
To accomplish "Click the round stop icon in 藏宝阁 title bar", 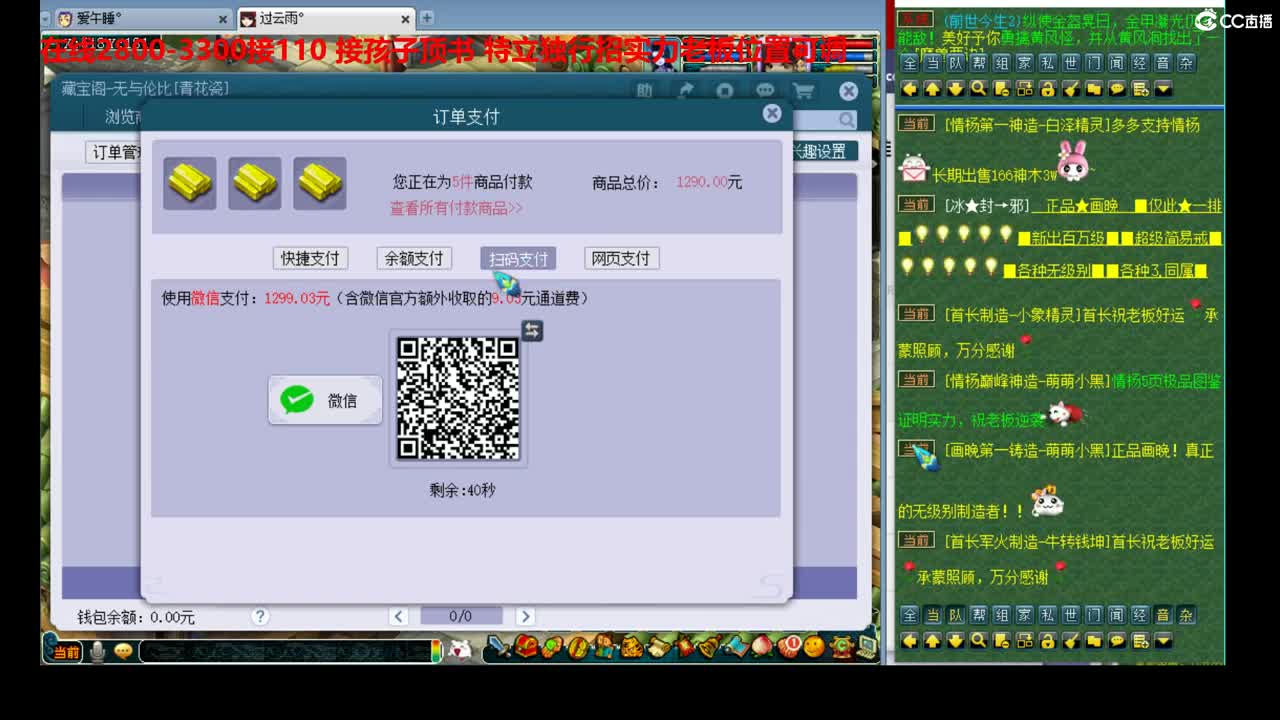I will point(725,91).
